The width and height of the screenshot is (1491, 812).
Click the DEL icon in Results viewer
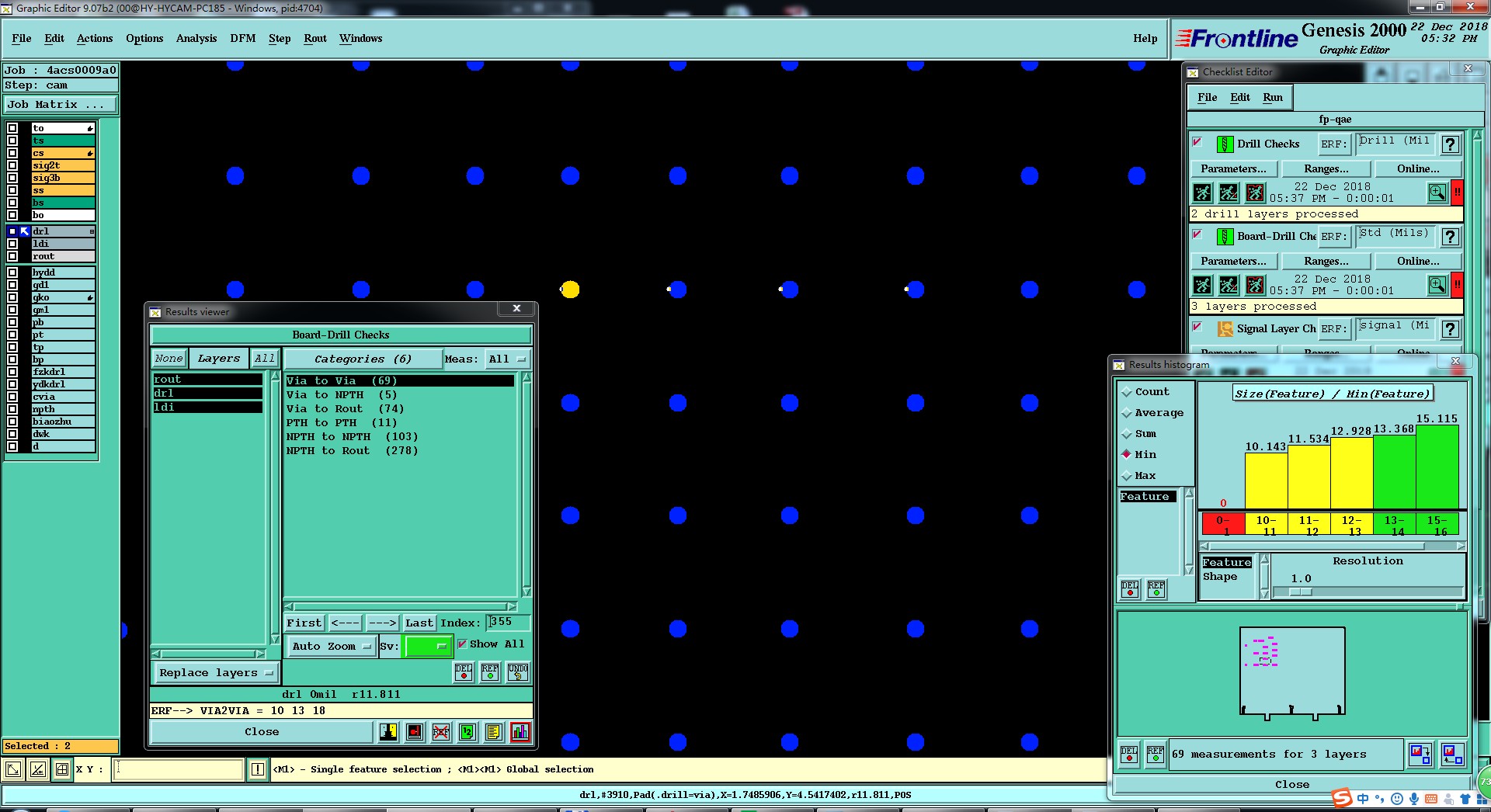point(464,672)
